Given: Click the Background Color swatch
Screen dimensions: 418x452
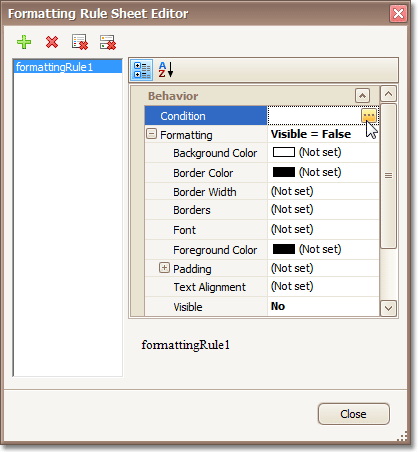Looking at the screenshot, I should pyautogui.click(x=284, y=152).
